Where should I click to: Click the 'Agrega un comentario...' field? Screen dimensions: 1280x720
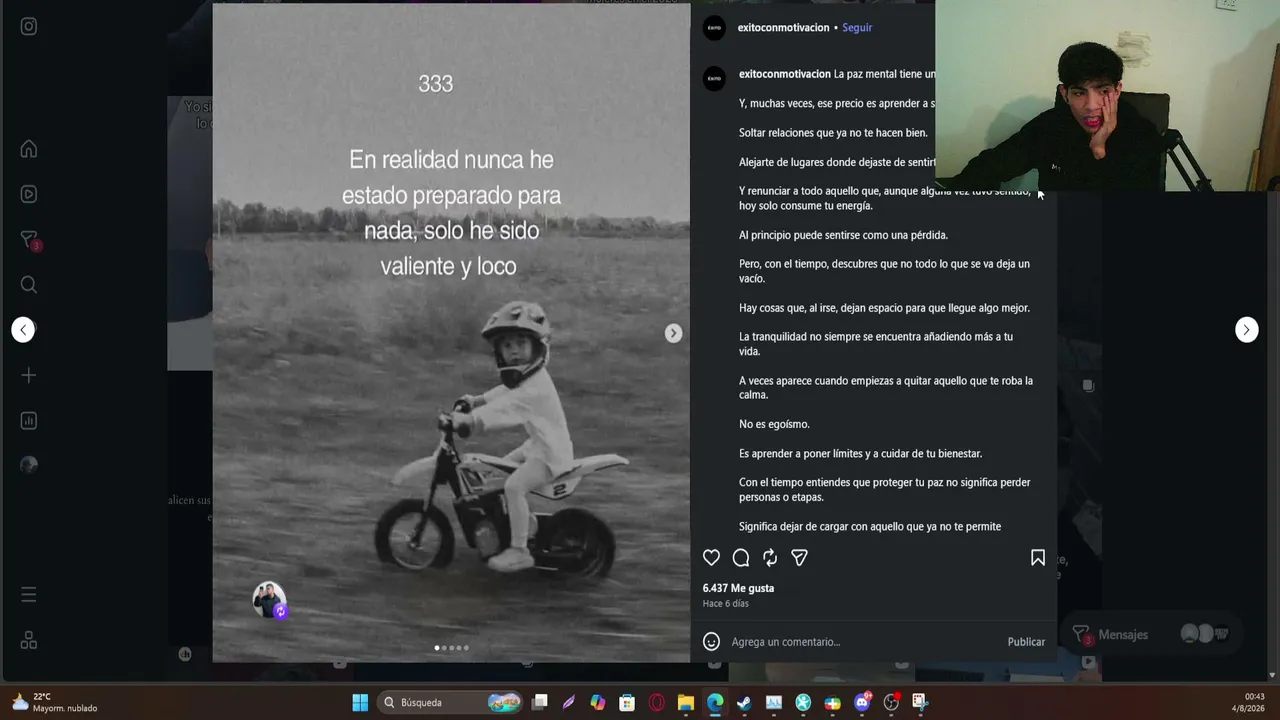(x=863, y=642)
